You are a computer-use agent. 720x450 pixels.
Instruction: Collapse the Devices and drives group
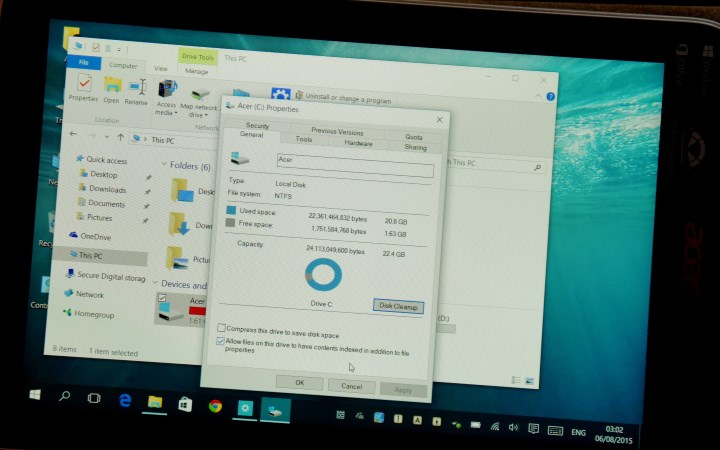tap(155, 282)
